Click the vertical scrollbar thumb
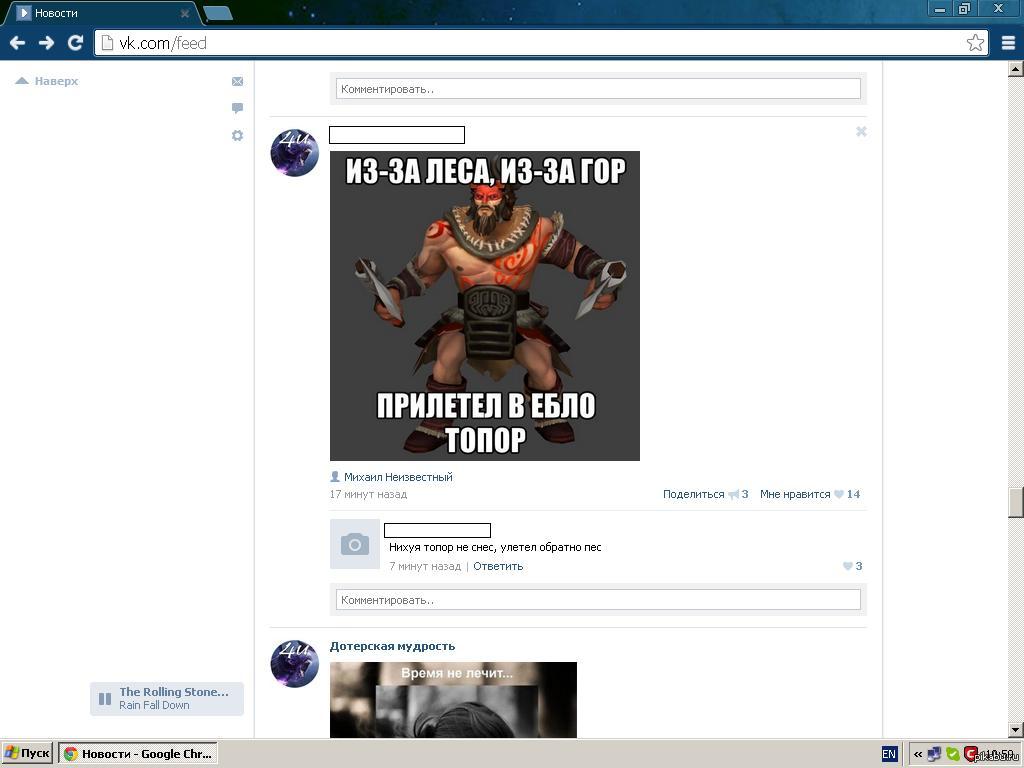1024x768 pixels. tap(1016, 502)
